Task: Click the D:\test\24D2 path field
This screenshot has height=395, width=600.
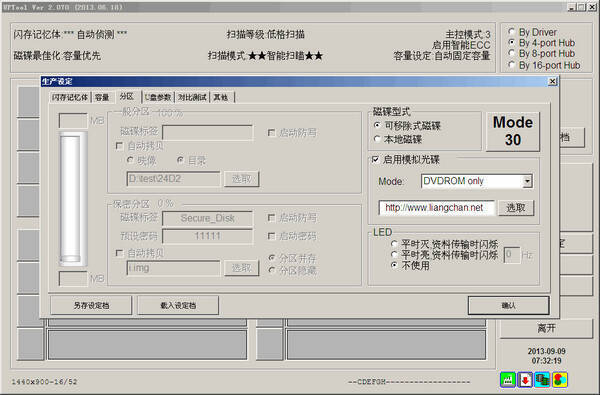Action: 173,179
